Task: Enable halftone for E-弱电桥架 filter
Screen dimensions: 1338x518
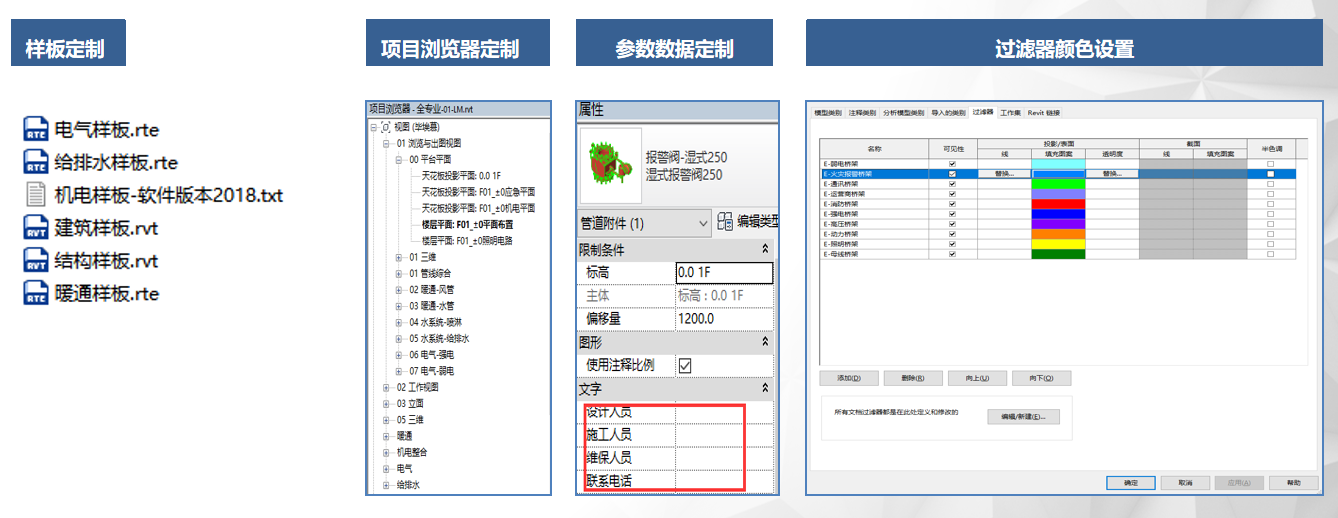Action: [x=1270, y=164]
